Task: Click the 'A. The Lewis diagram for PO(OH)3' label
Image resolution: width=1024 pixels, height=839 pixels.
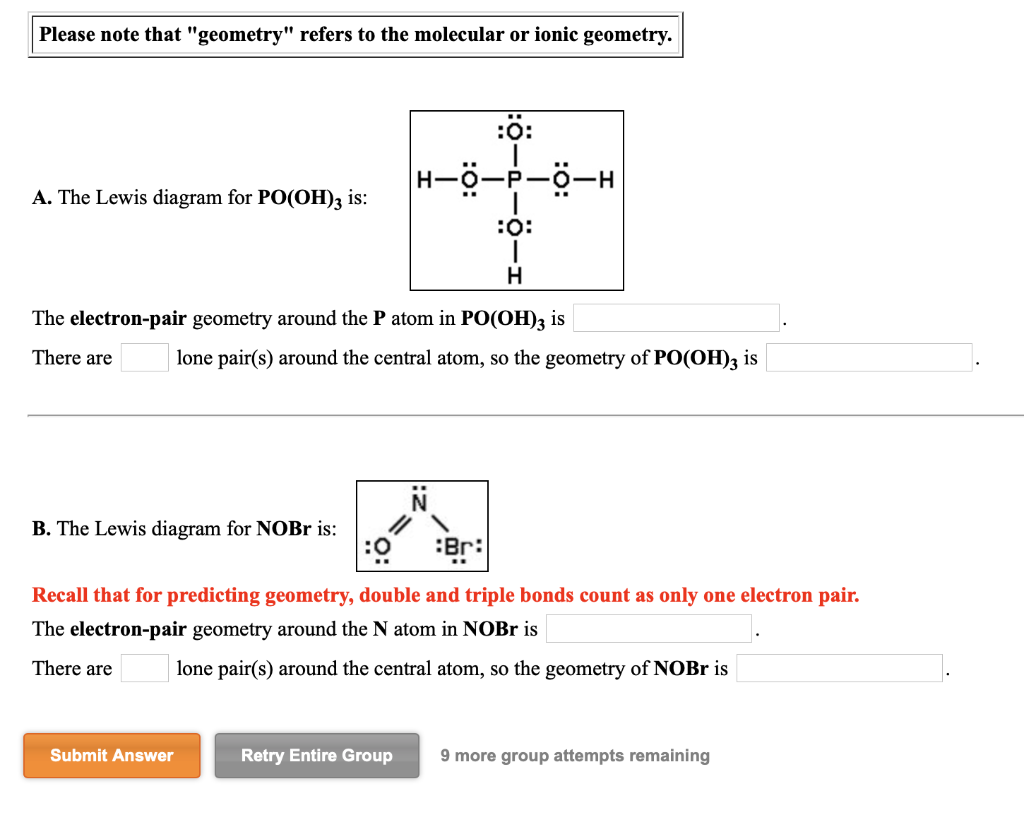Action: [200, 197]
